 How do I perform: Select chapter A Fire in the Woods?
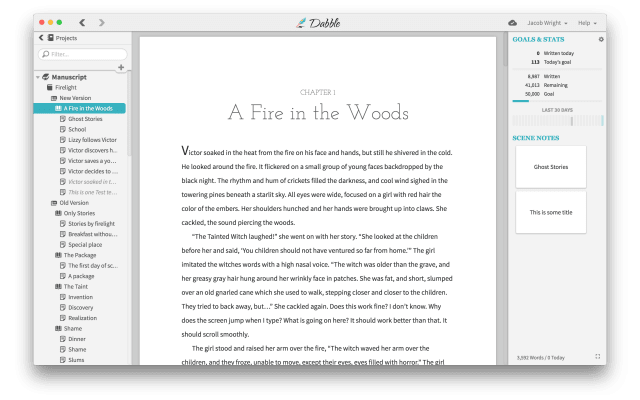(80, 108)
